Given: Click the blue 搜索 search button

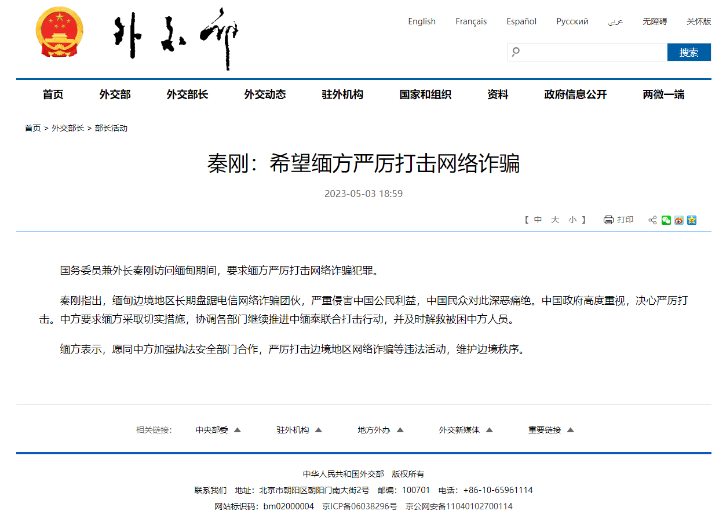Looking at the screenshot, I should (x=688, y=53).
